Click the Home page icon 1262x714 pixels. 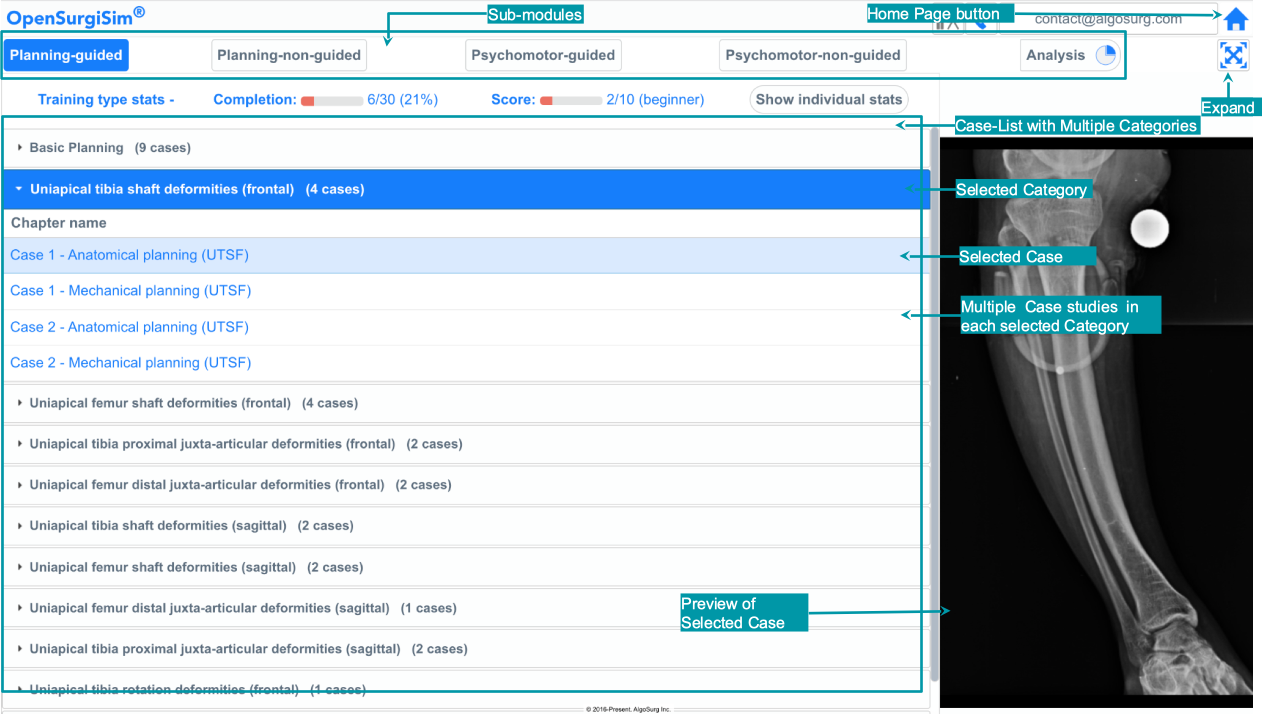[x=1236, y=19]
